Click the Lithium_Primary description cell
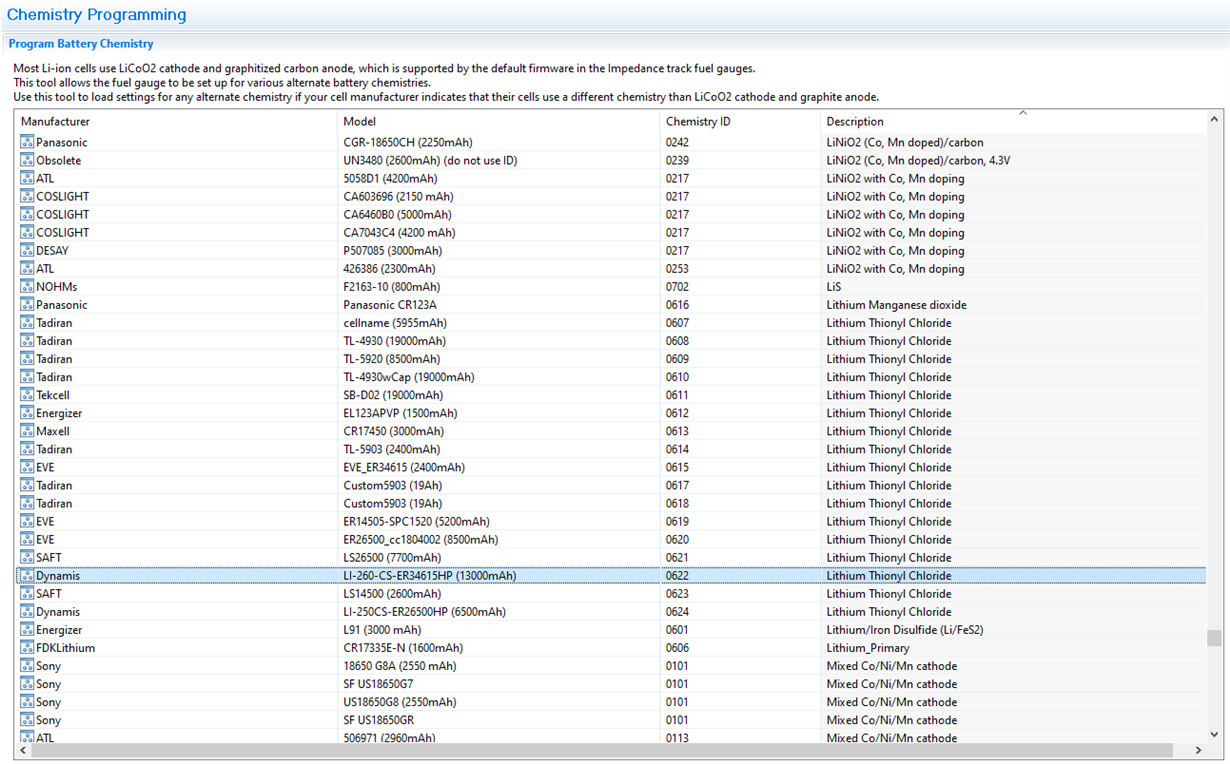 pos(868,648)
